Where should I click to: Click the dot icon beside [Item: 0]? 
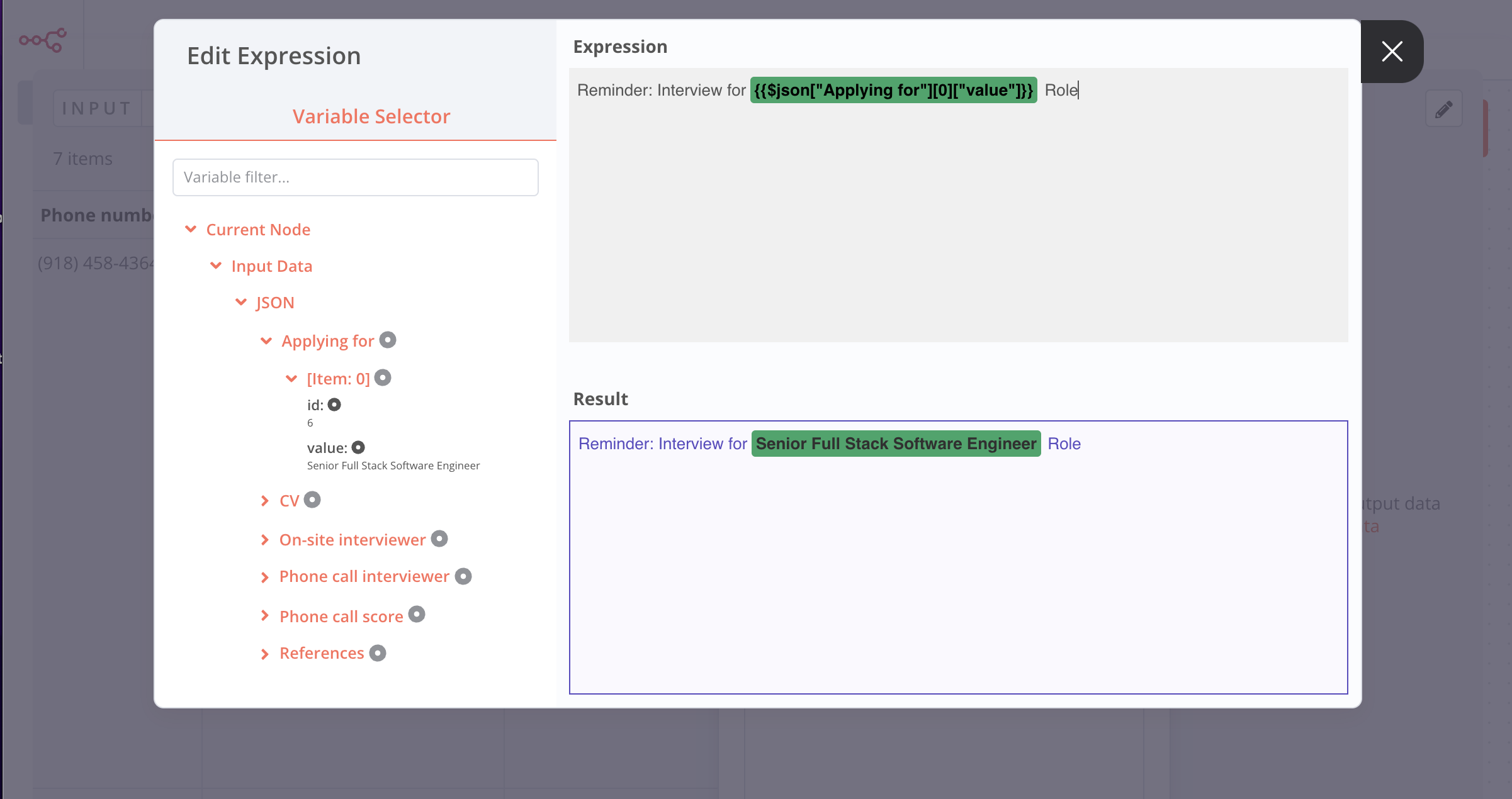[383, 377]
